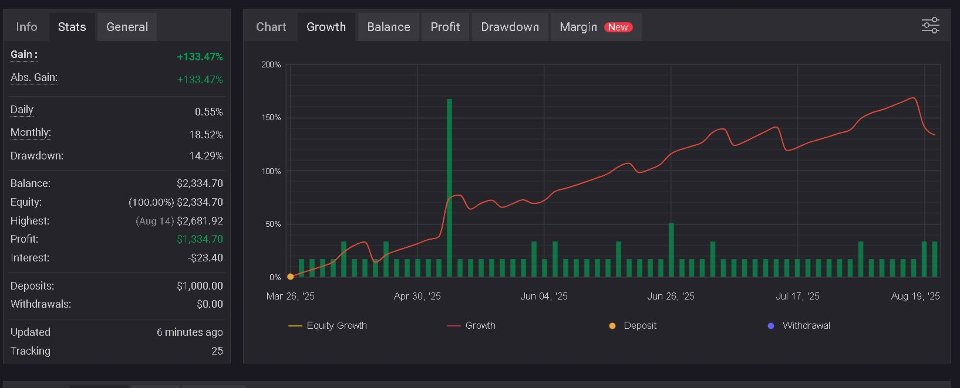The width and height of the screenshot is (960, 388).
Task: Click the Interest value -$23.40
Action: coord(205,258)
